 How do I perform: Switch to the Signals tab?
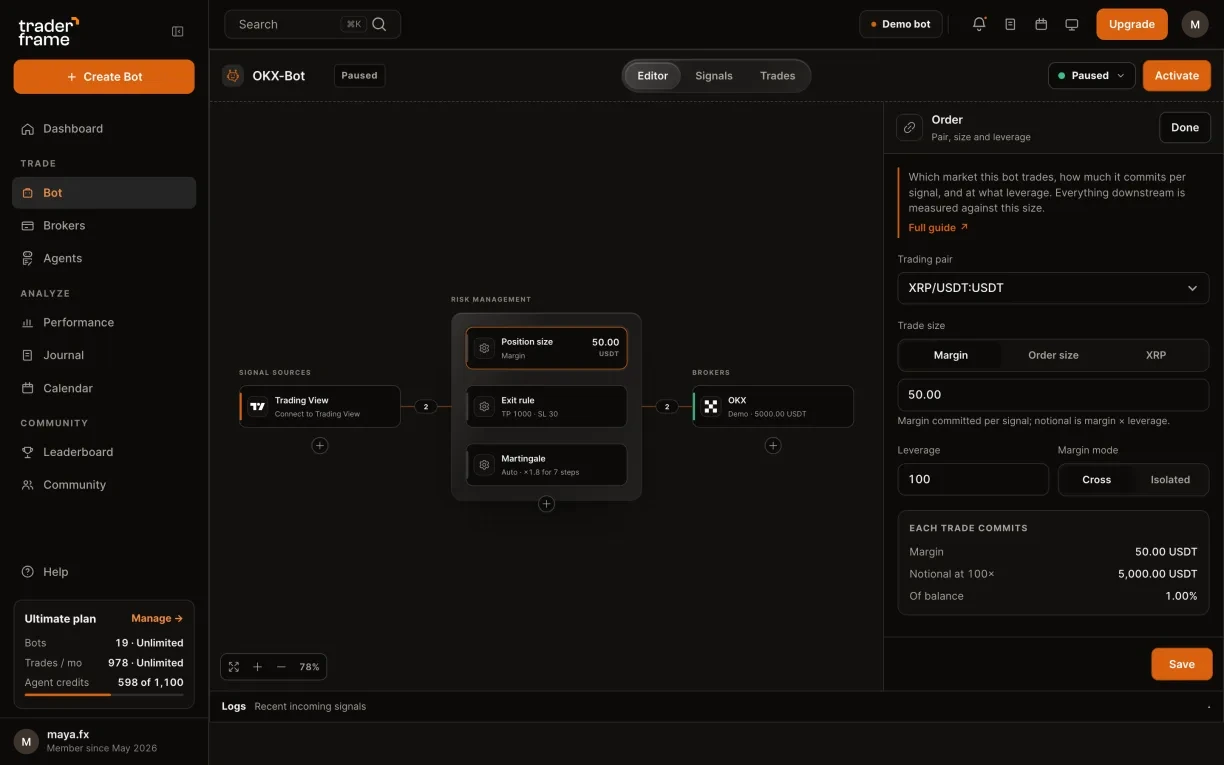tap(714, 76)
